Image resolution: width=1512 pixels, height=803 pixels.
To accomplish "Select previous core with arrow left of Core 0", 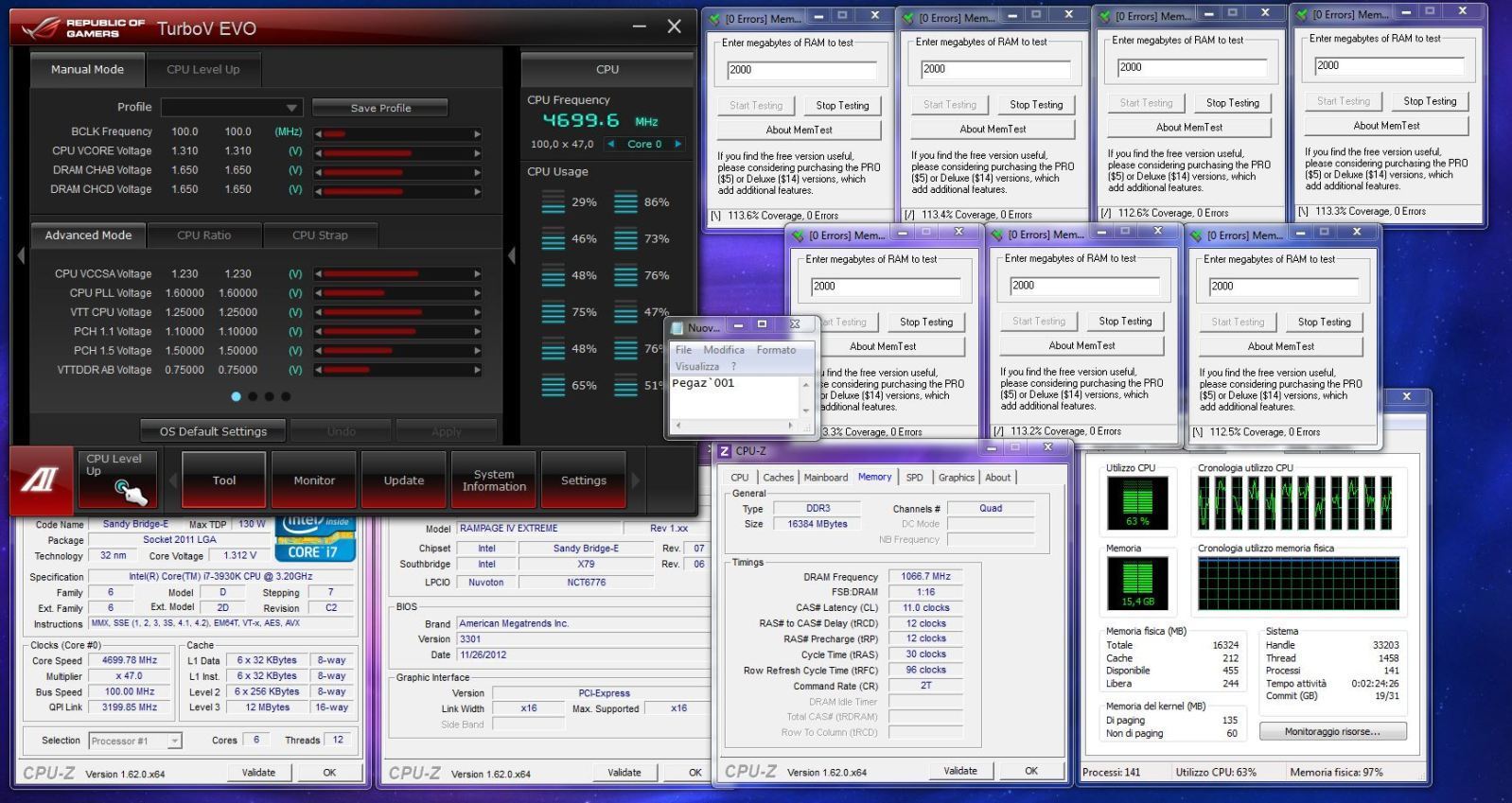I will pos(611,144).
